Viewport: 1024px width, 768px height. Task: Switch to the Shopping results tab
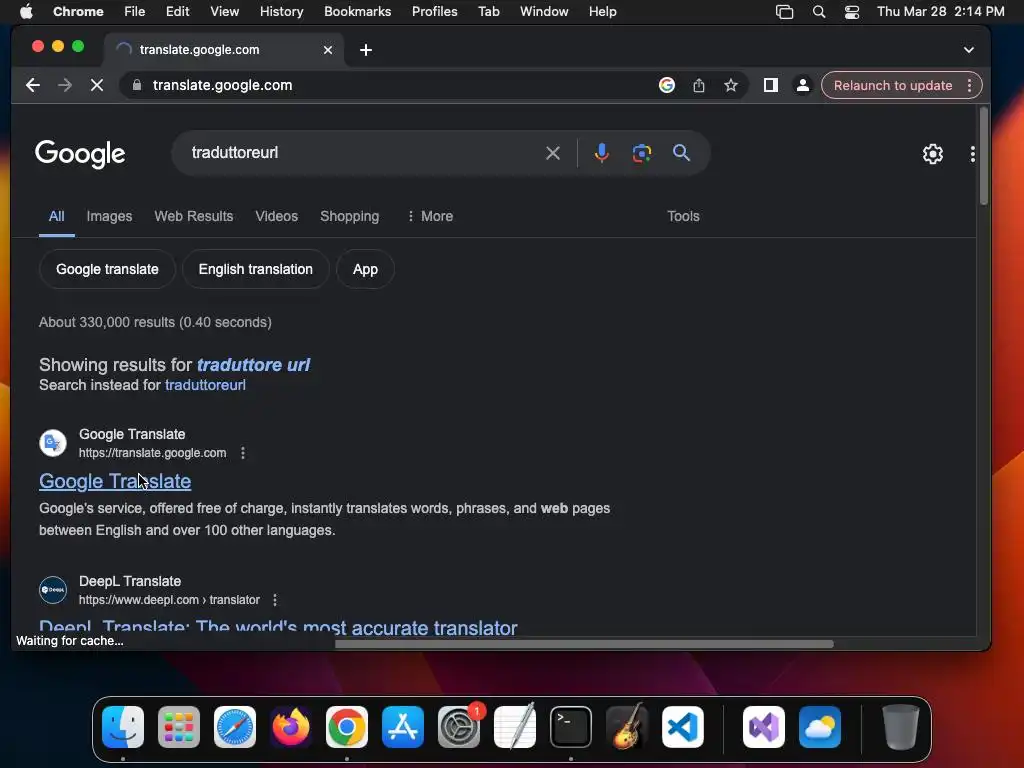click(x=349, y=216)
